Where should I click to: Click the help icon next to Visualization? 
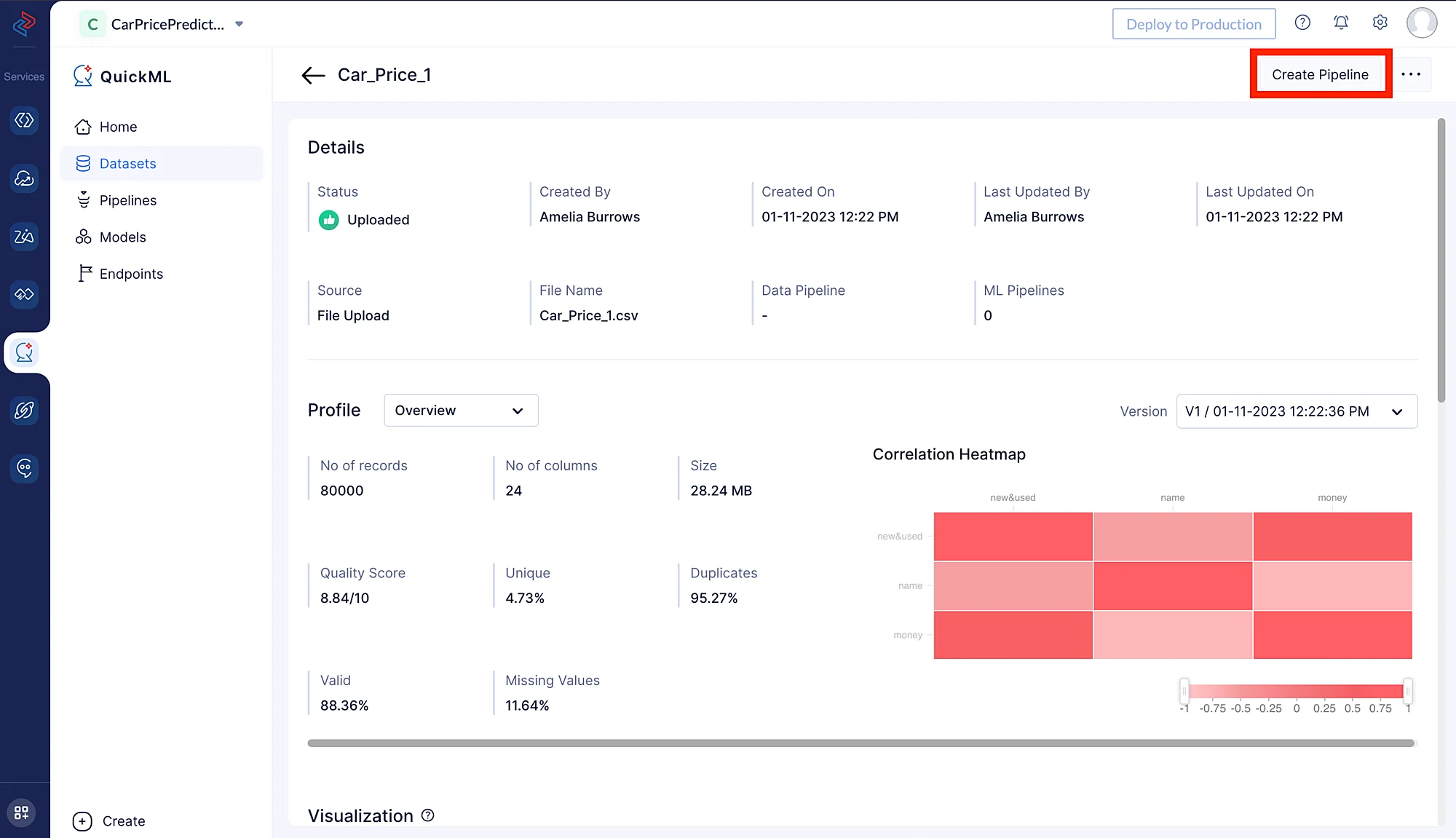(428, 815)
